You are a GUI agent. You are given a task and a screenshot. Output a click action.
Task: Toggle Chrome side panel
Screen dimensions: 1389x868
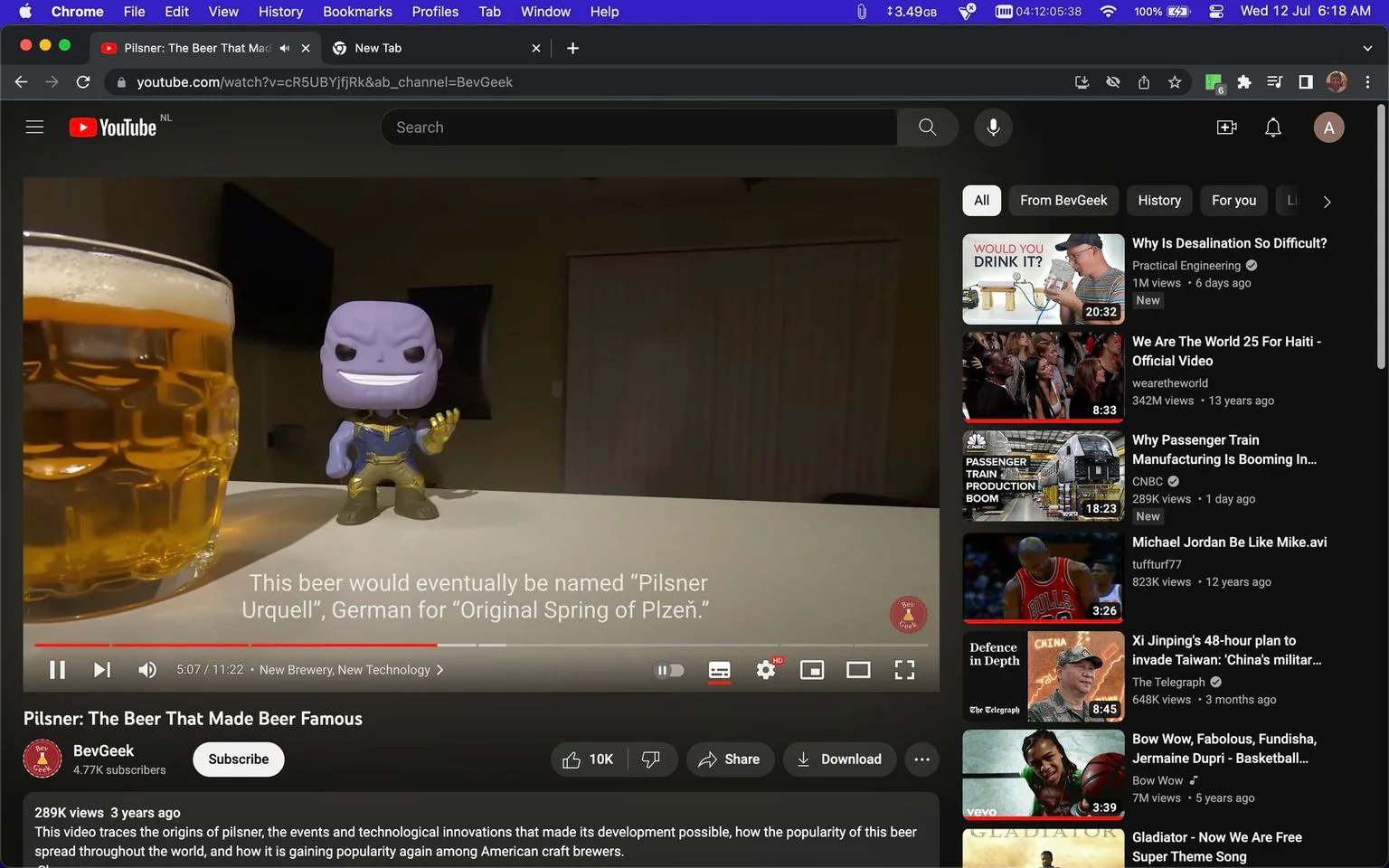click(x=1306, y=82)
